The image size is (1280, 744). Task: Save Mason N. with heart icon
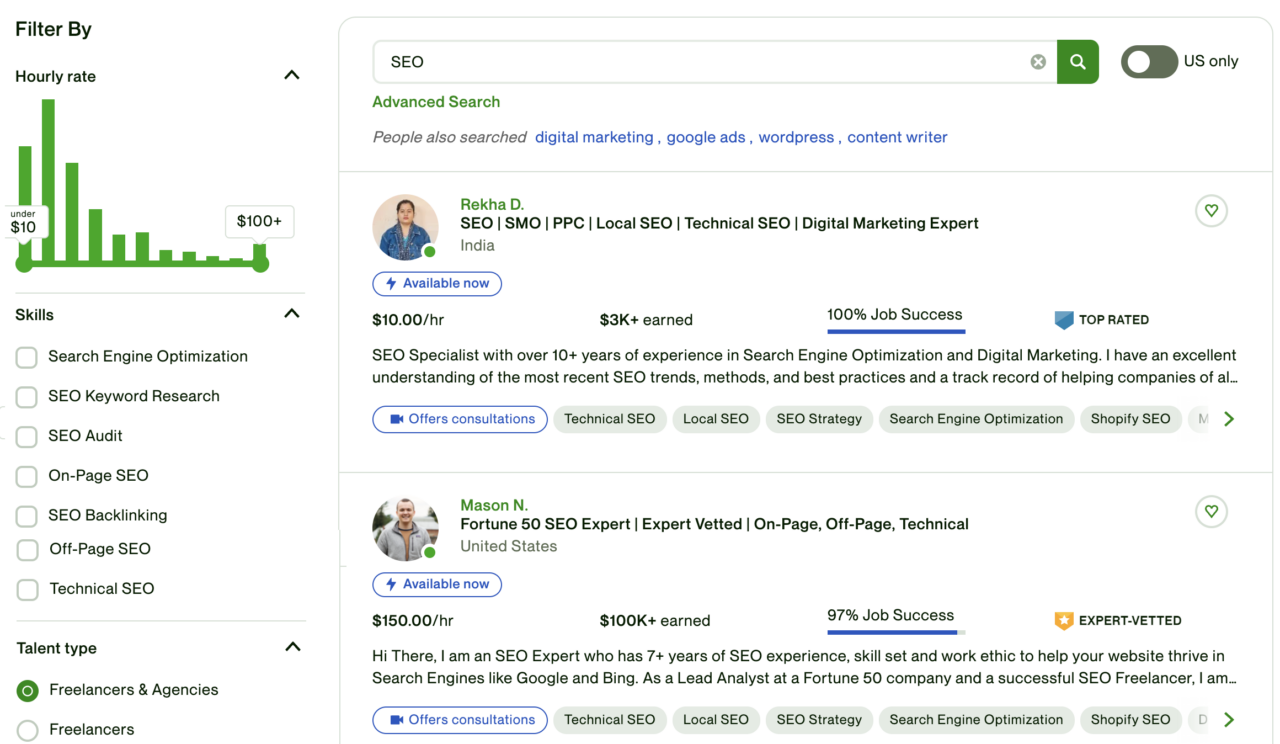click(1211, 512)
